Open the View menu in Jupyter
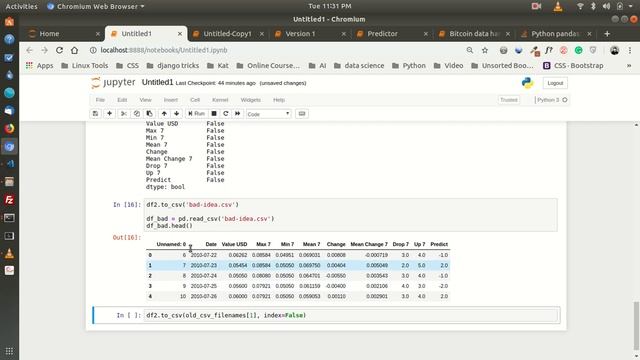Screen dimensions: 640x360 145,100
